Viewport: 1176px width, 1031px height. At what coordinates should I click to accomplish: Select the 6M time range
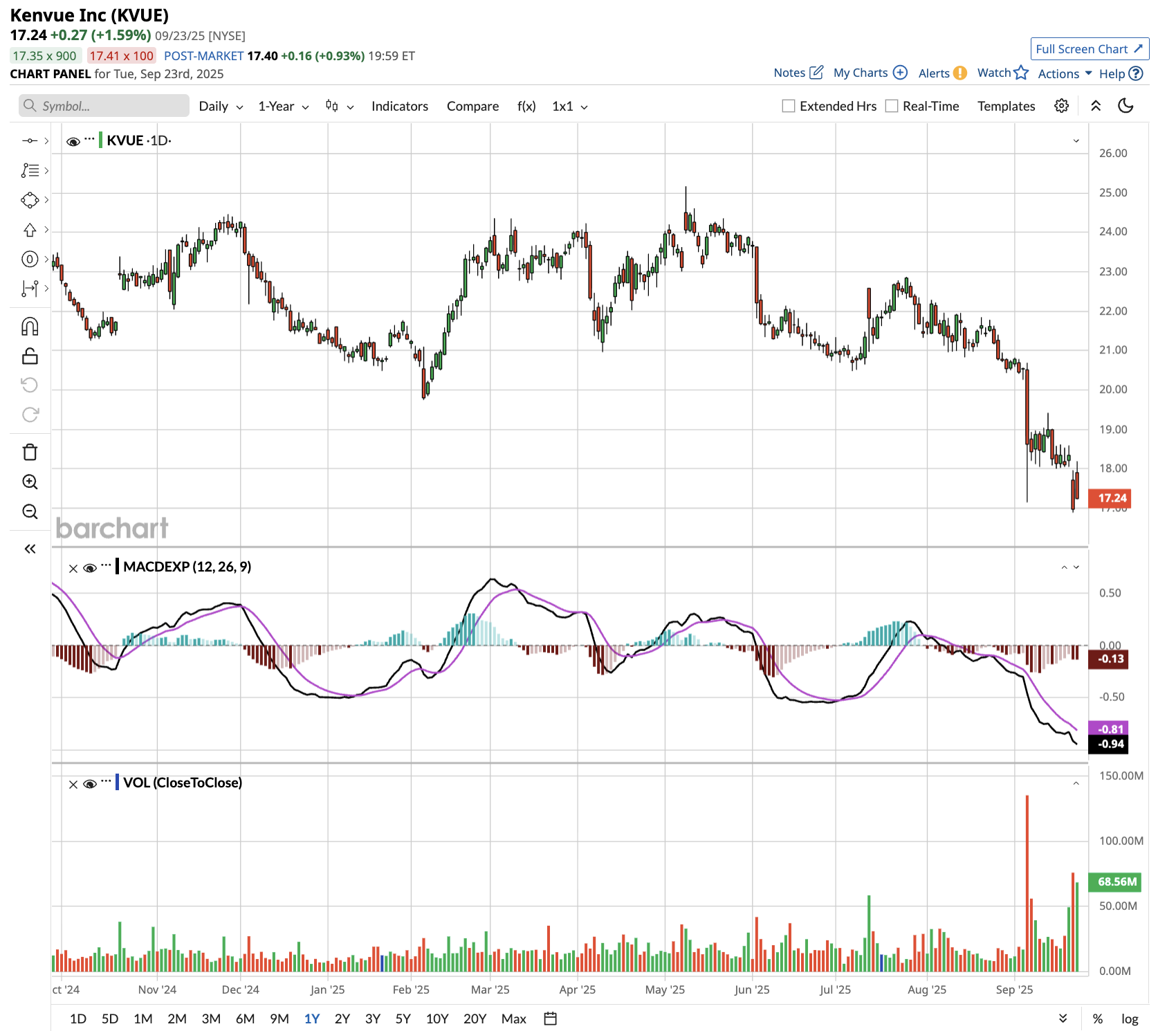coord(245,1019)
